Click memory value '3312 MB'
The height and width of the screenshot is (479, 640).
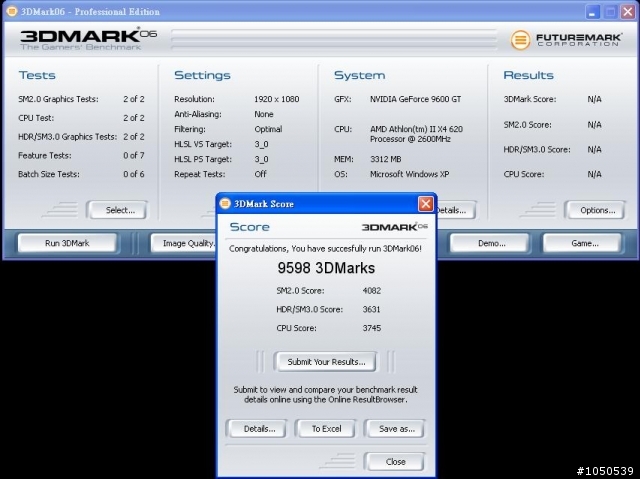click(x=386, y=159)
